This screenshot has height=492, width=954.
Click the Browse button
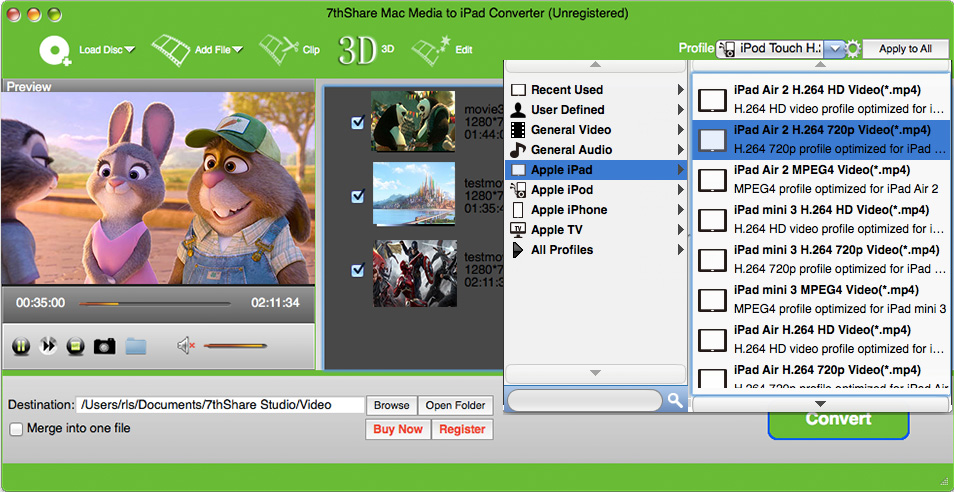pos(391,406)
